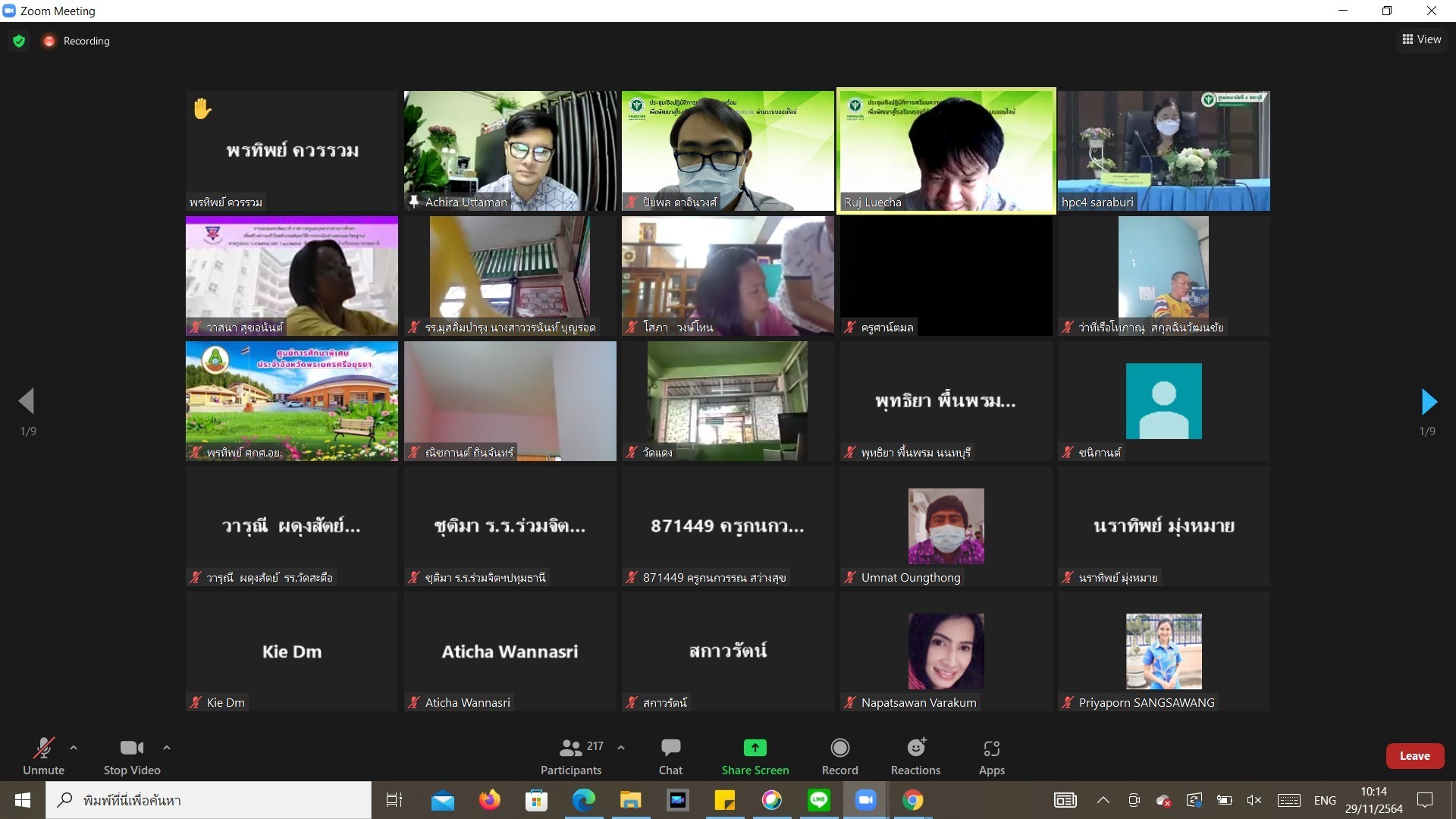Image resolution: width=1456 pixels, height=819 pixels.
Task: Open Zoom icon in taskbar
Action: coord(866,800)
